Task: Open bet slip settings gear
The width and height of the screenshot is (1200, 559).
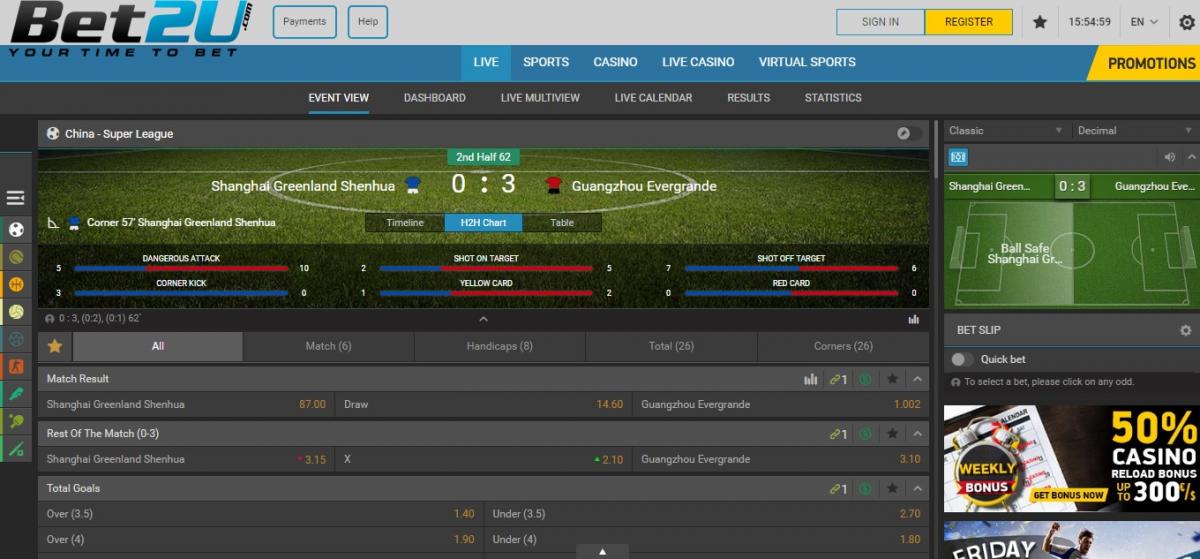Action: [1186, 330]
